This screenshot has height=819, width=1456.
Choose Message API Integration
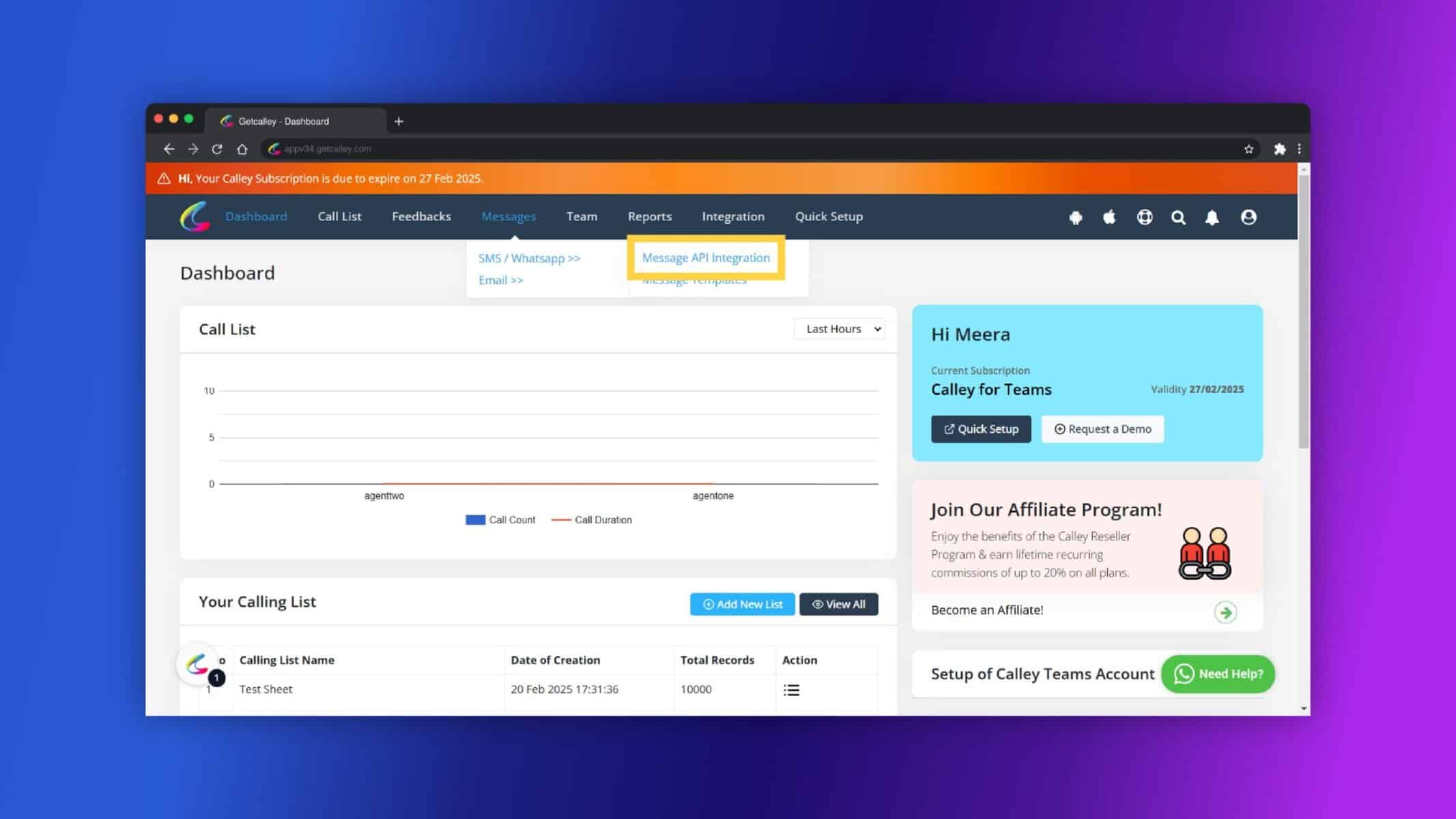tap(706, 257)
